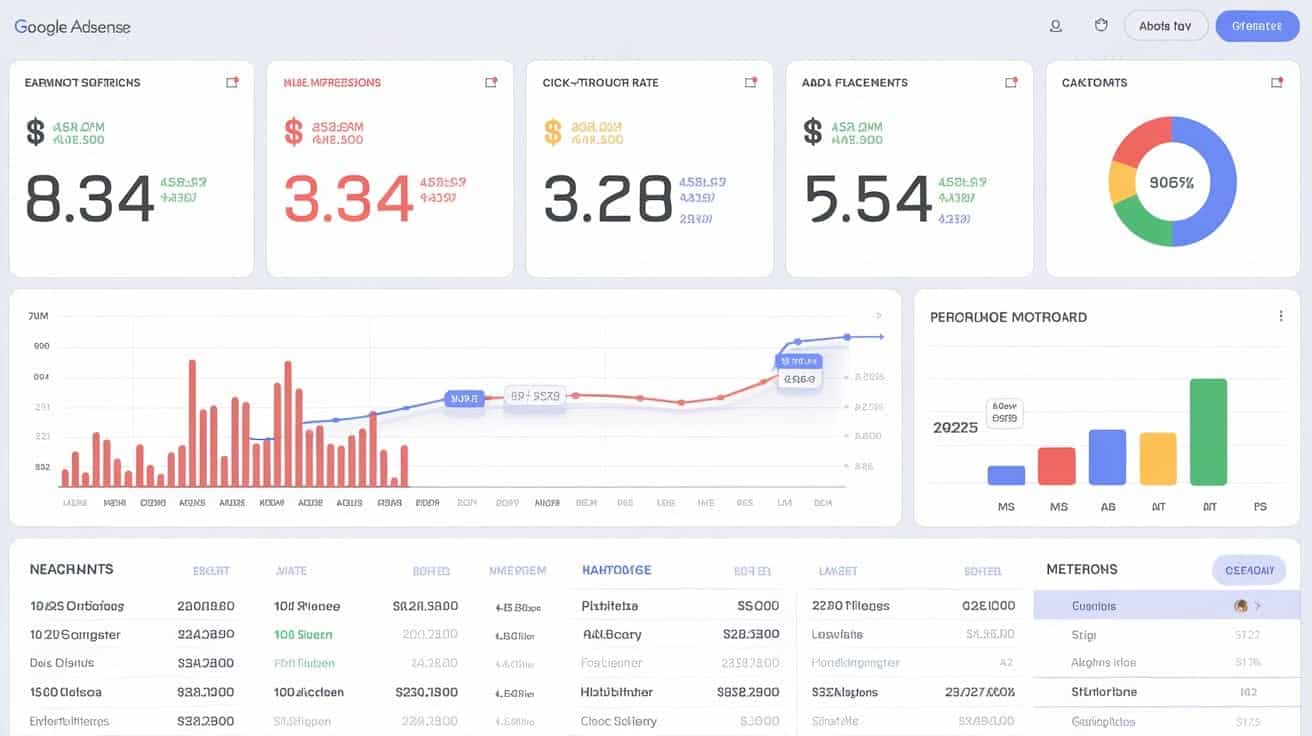Expand the EARMNOT SOFTRICNS card via red icon

[x=232, y=82]
